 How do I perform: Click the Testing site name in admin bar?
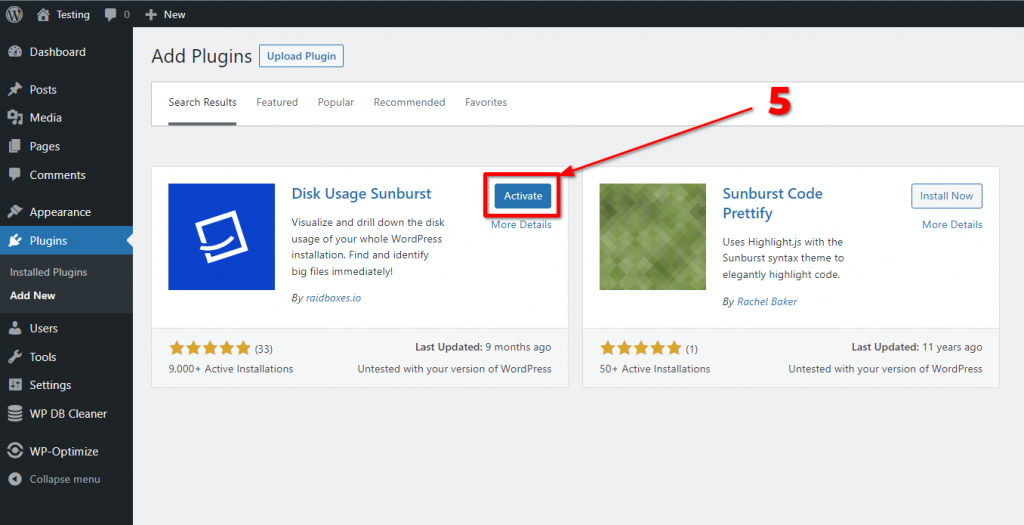72,14
